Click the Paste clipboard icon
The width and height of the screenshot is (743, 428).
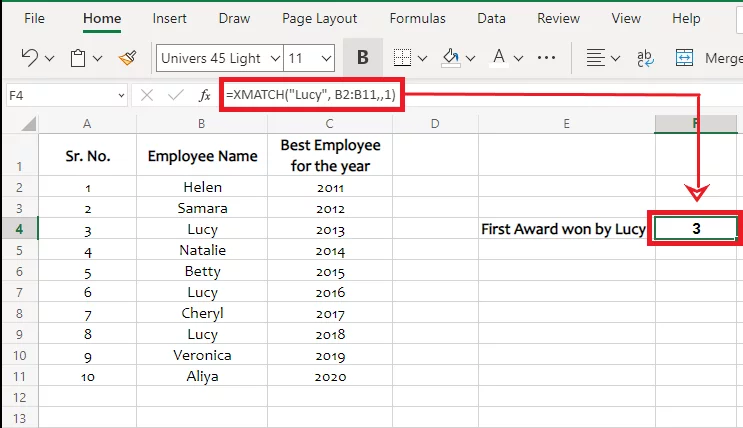pos(78,58)
